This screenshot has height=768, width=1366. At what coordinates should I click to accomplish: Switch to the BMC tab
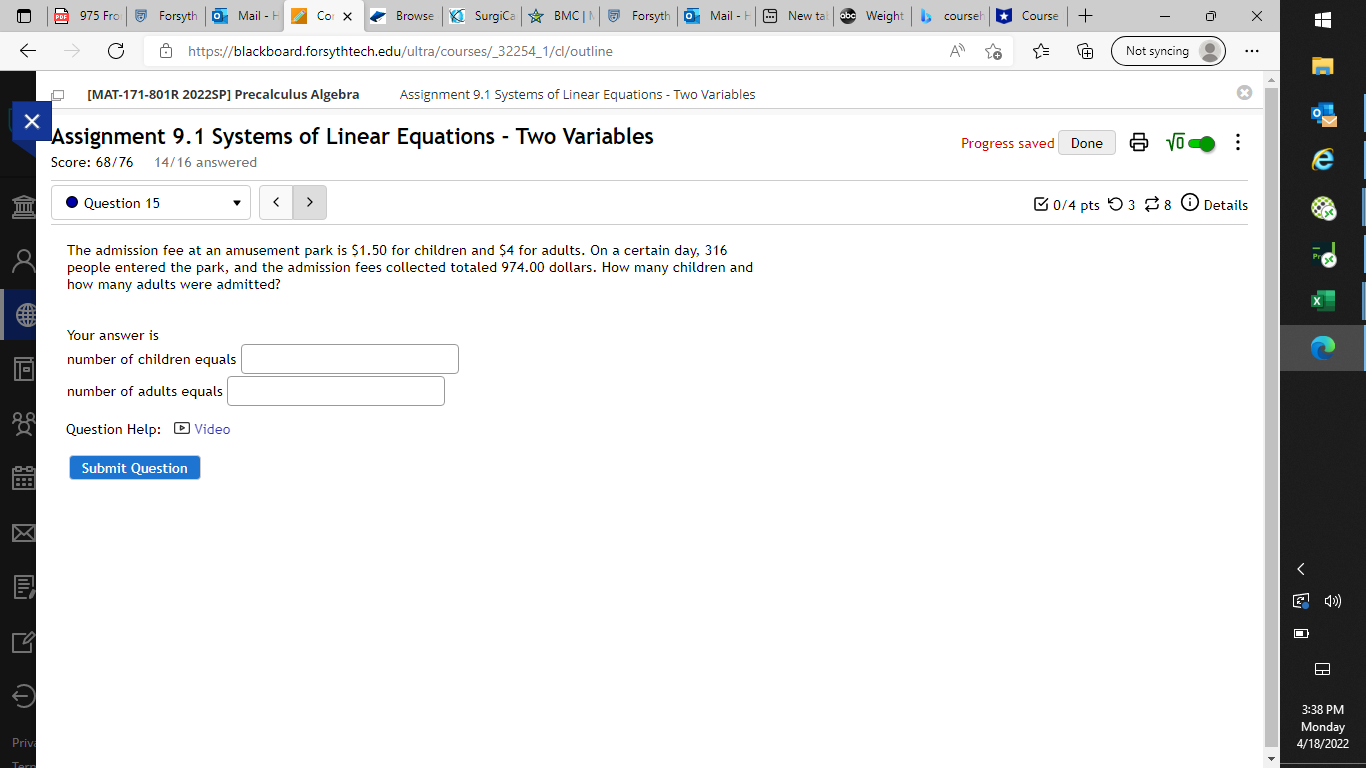click(x=559, y=16)
